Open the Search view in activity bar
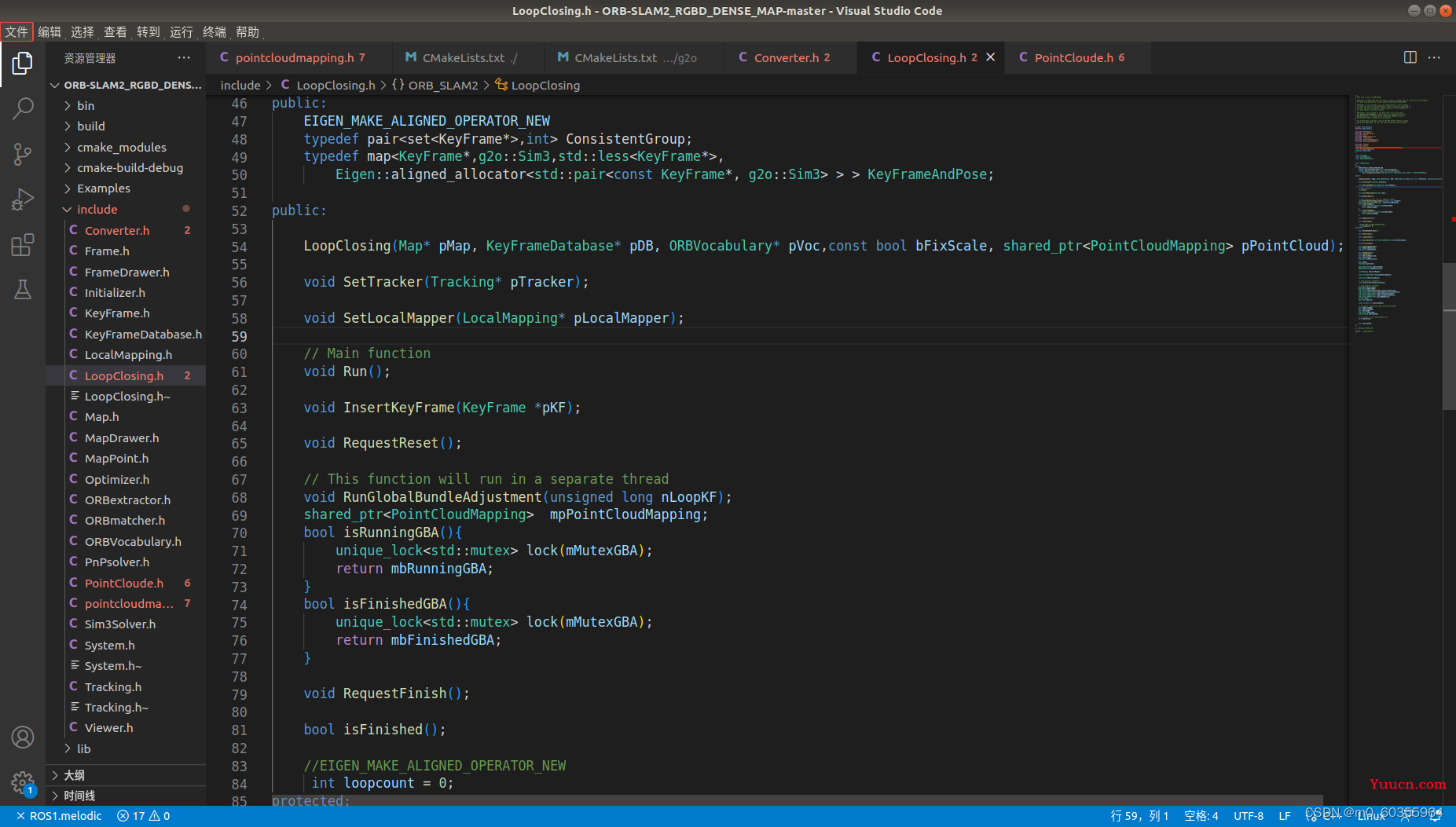The width and height of the screenshot is (1456, 827). click(x=23, y=108)
